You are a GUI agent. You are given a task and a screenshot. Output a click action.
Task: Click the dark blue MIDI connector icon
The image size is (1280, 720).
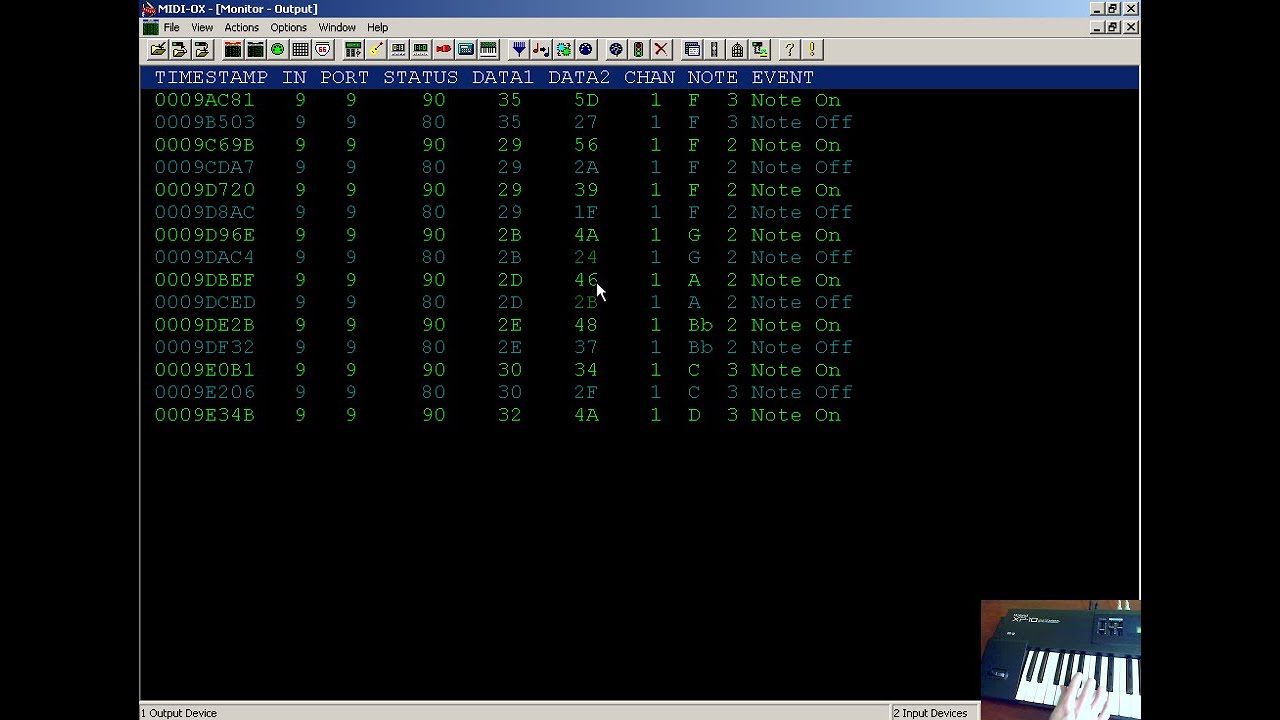click(x=586, y=49)
